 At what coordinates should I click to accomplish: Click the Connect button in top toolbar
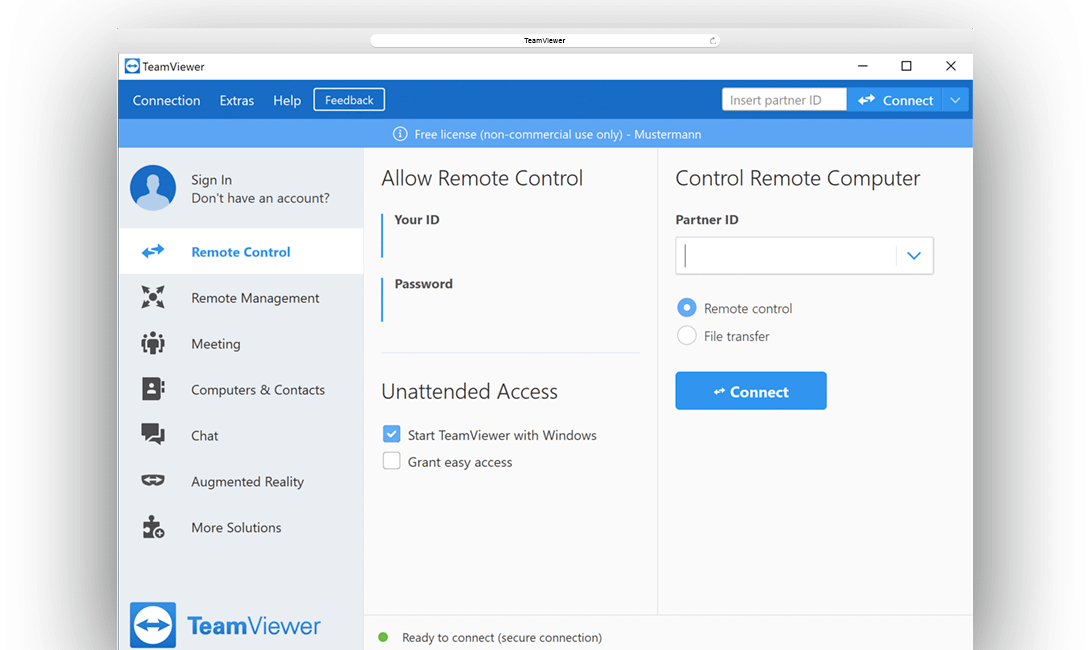[895, 100]
